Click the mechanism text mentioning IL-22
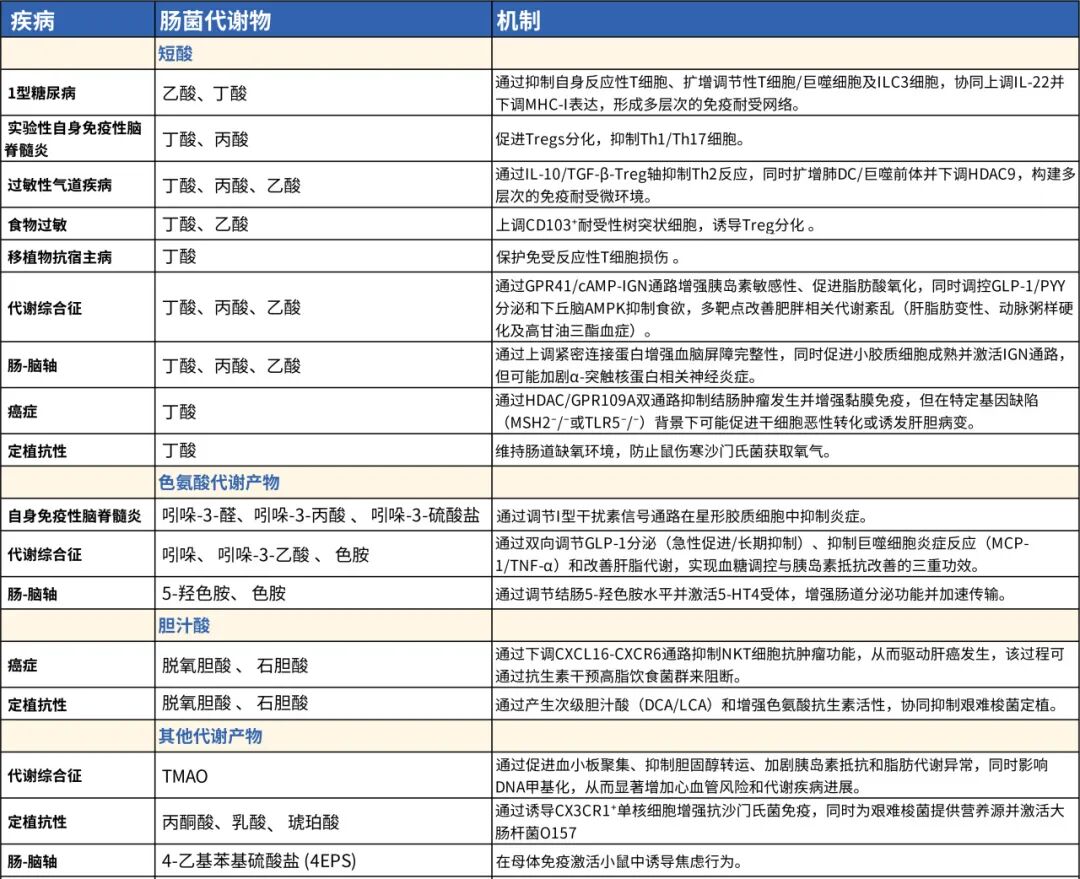The width and height of the screenshot is (1080, 879). point(778,94)
